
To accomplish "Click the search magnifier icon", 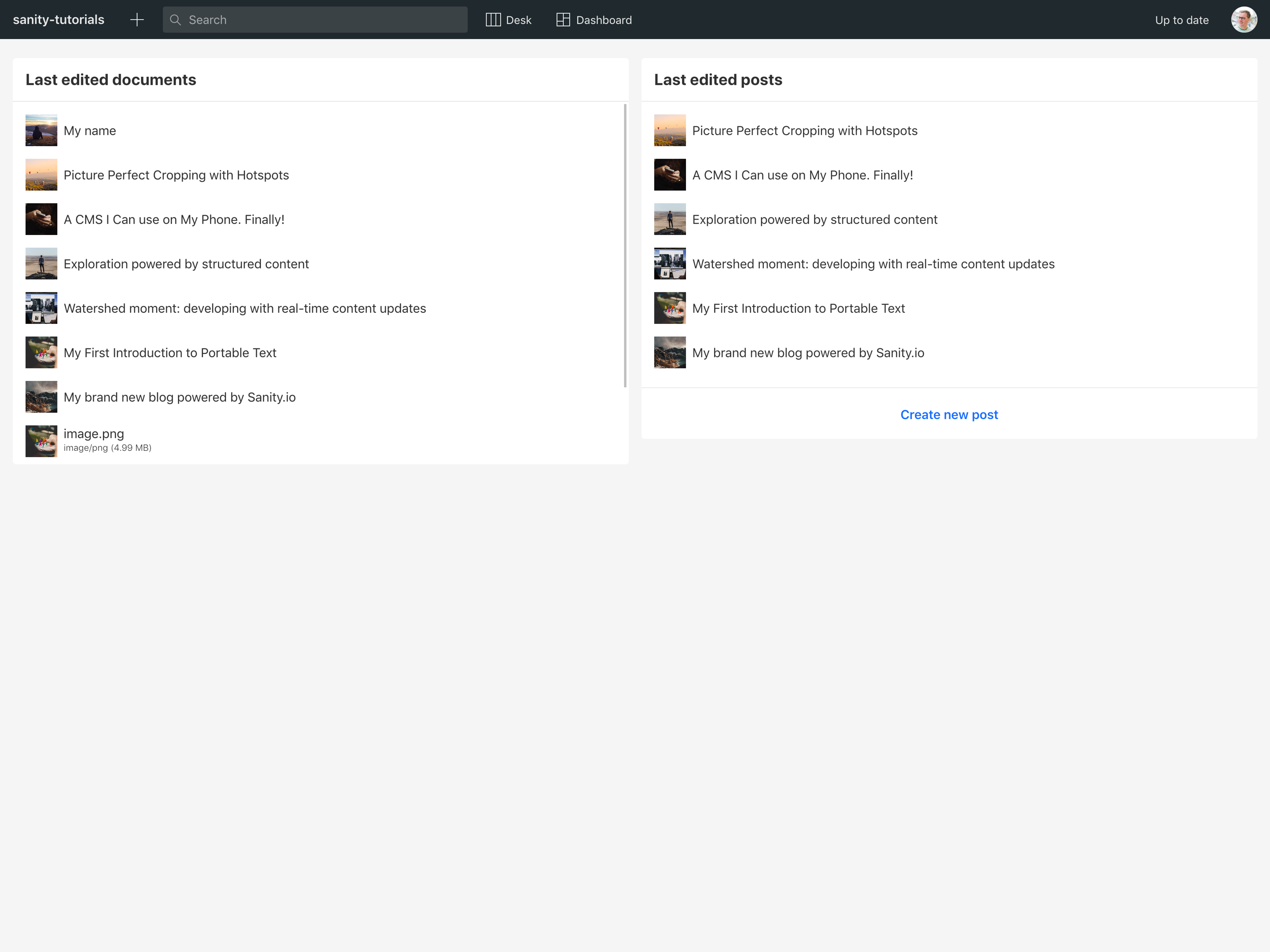I will click(176, 20).
